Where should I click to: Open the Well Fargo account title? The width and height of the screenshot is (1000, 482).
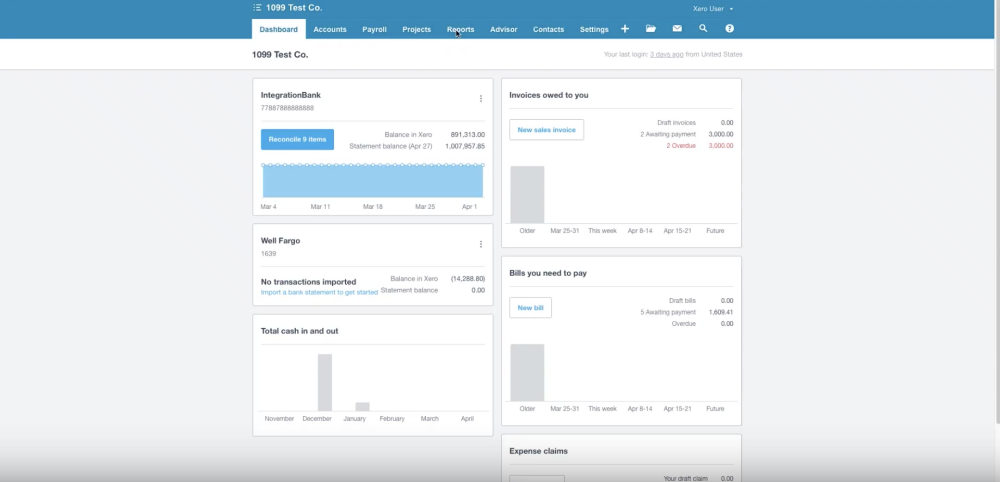tap(280, 241)
